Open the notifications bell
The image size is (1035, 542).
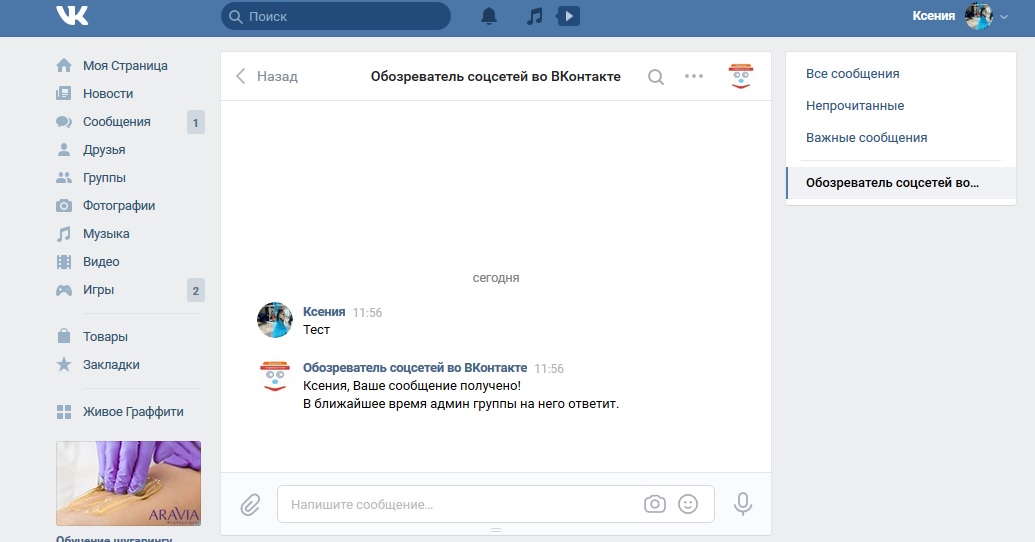click(x=488, y=17)
